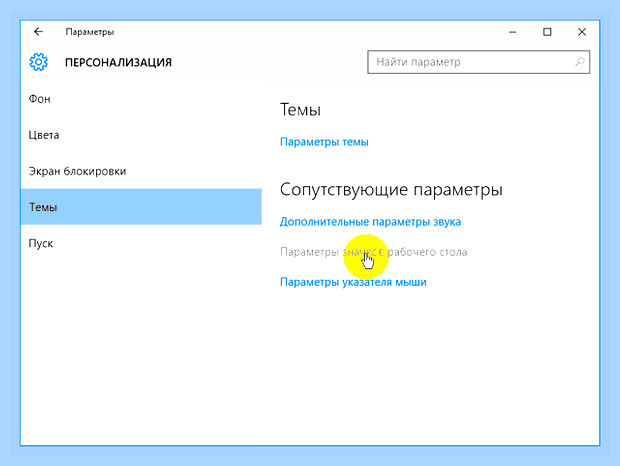Maximize the Параметры window
620x466 pixels.
coord(547,32)
